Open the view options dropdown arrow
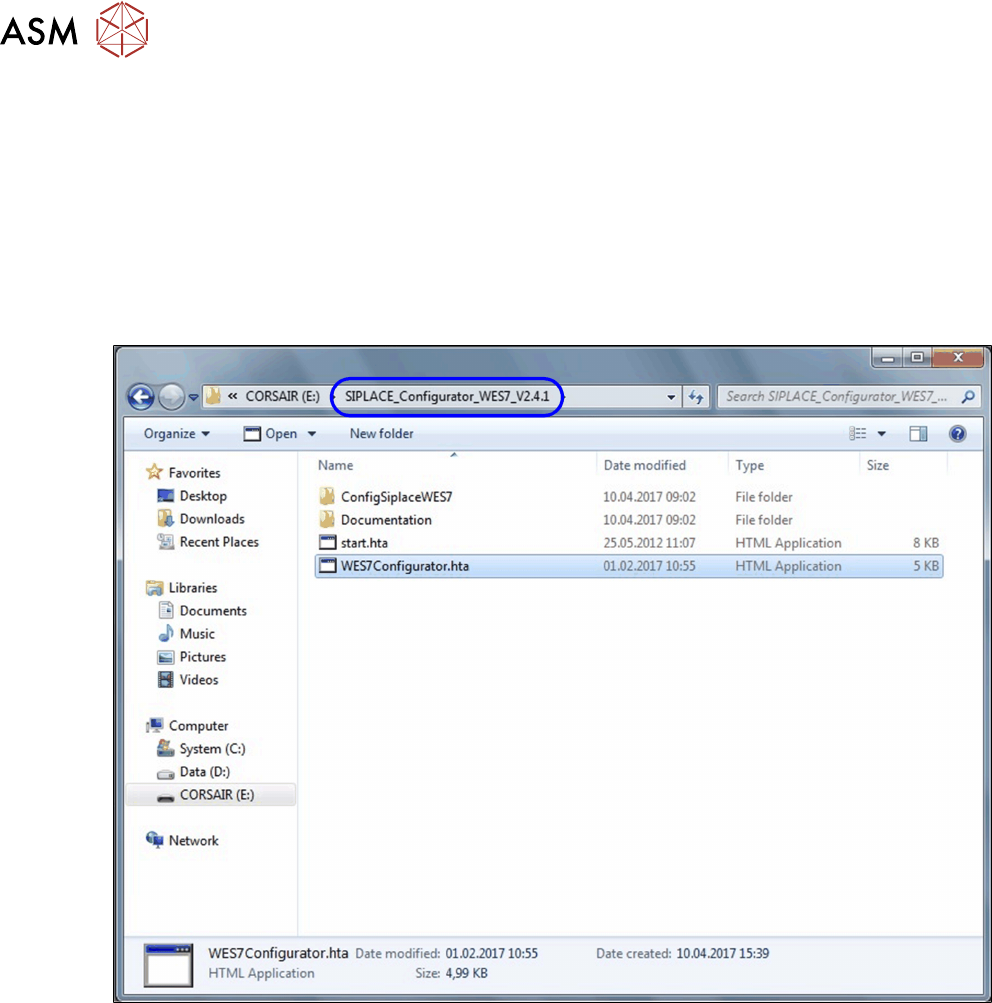The width and height of the screenshot is (992, 1003). tap(881, 434)
